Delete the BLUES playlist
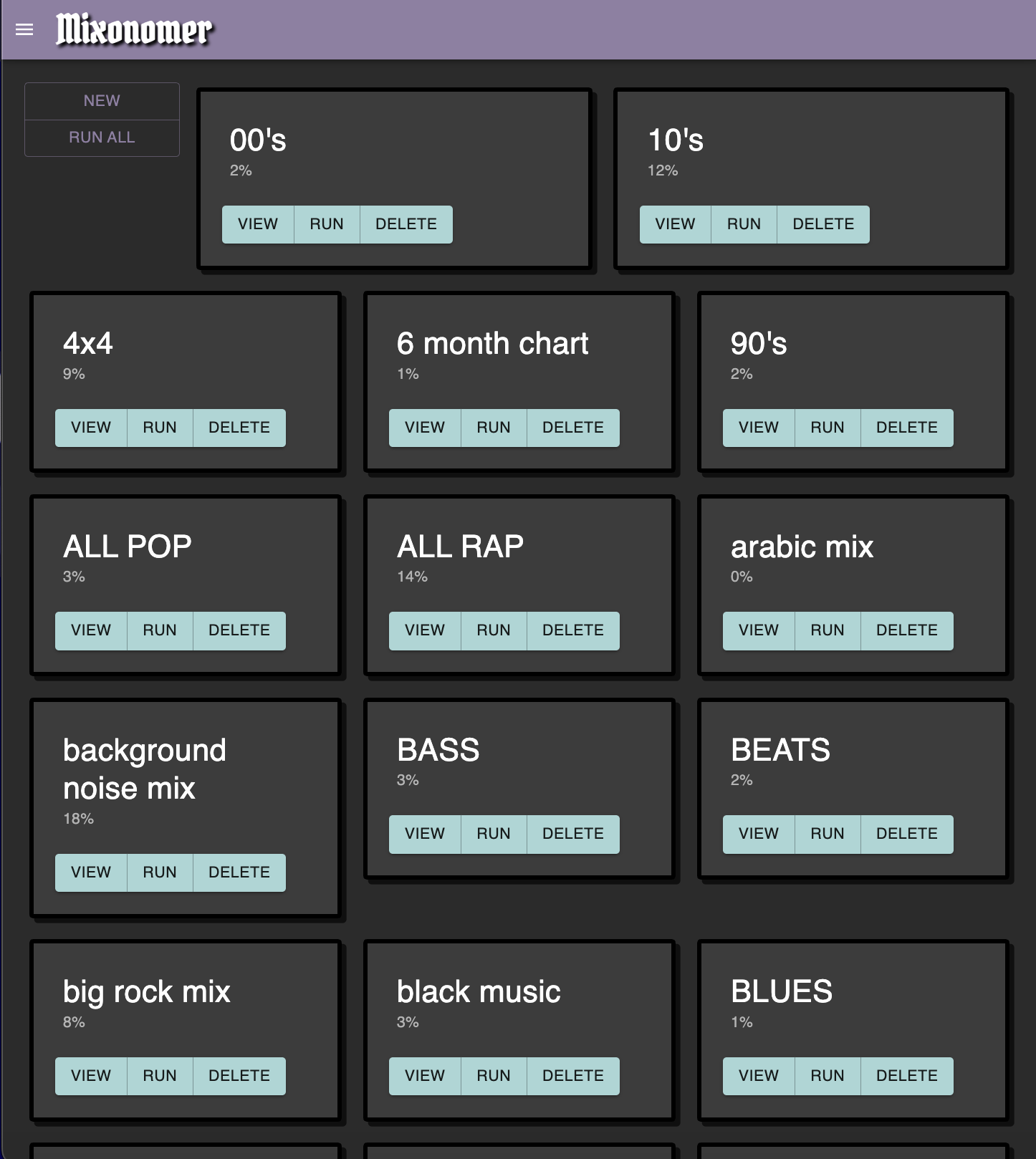Viewport: 1036px width, 1159px height. click(x=907, y=1075)
